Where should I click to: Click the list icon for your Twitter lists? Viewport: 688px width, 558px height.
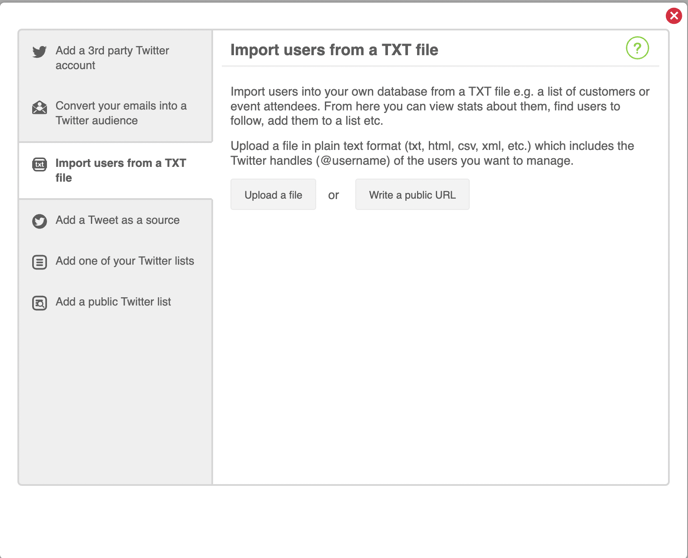[x=39, y=262]
